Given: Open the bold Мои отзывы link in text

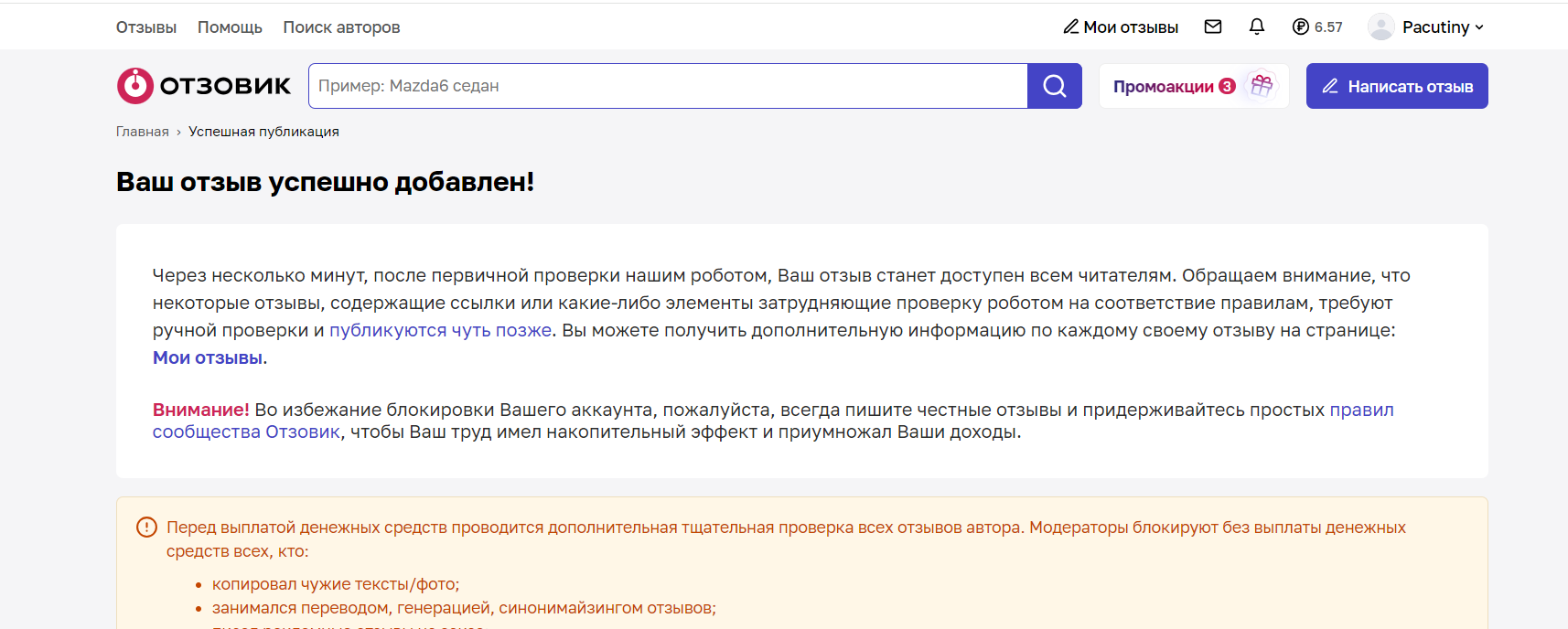Looking at the screenshot, I should 208,357.
